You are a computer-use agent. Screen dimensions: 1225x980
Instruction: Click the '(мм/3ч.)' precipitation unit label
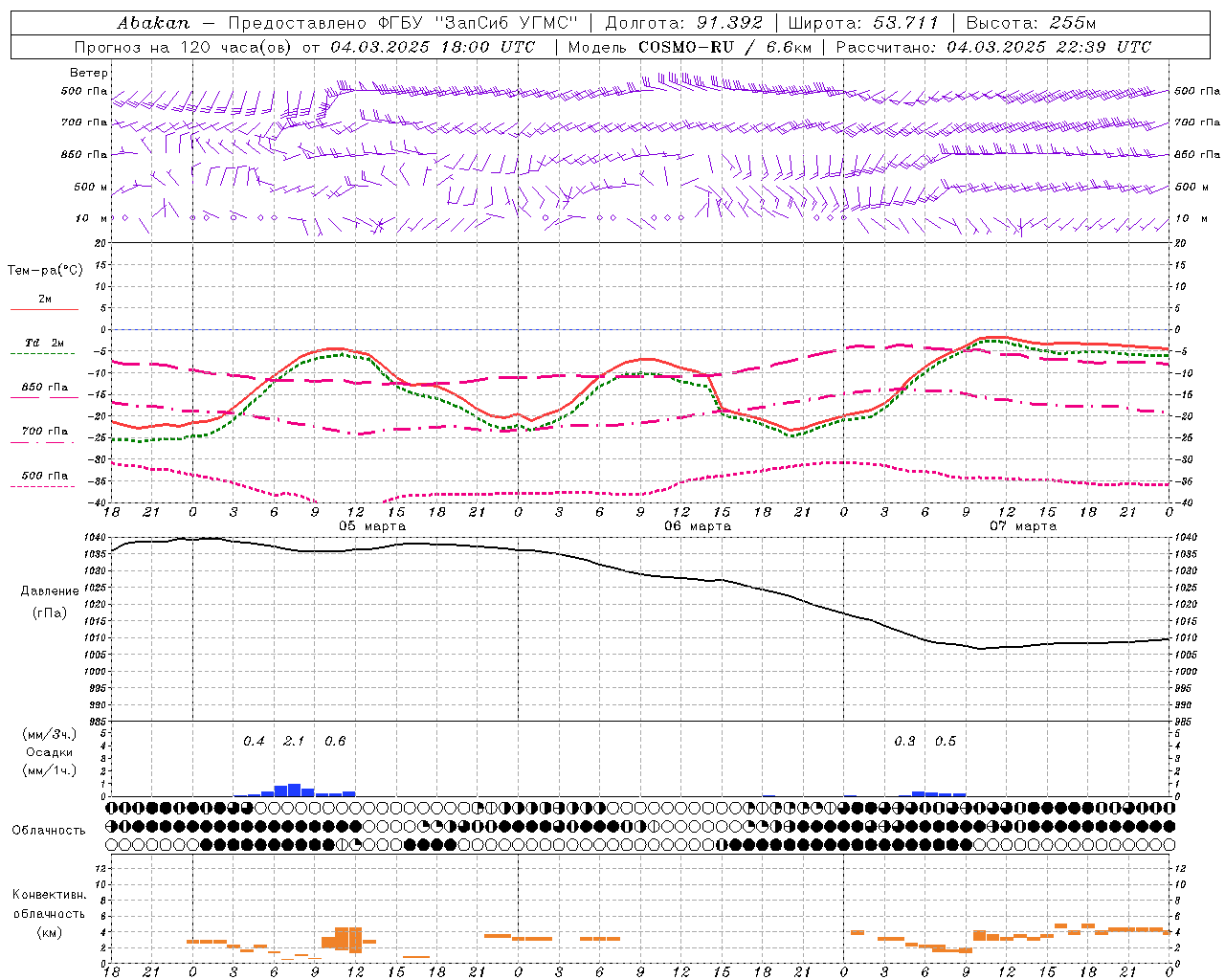pyautogui.click(x=50, y=735)
